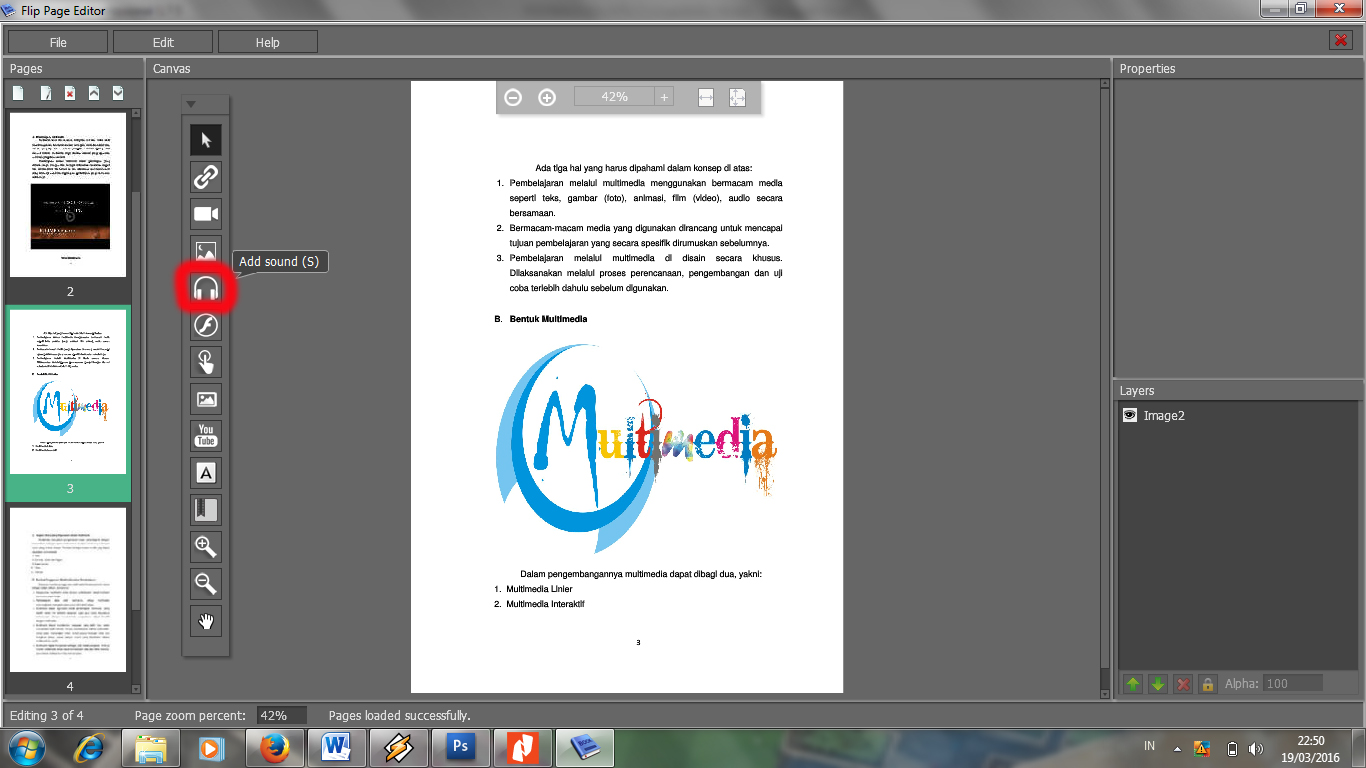Choose the Add sound headphones tool
This screenshot has height=768, width=1366.
click(x=206, y=289)
